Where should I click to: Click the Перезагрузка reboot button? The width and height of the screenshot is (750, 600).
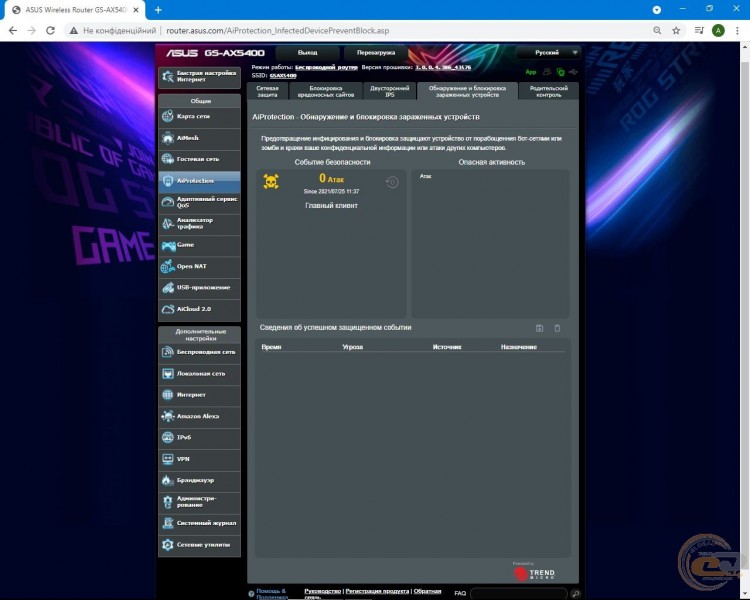[x=376, y=53]
